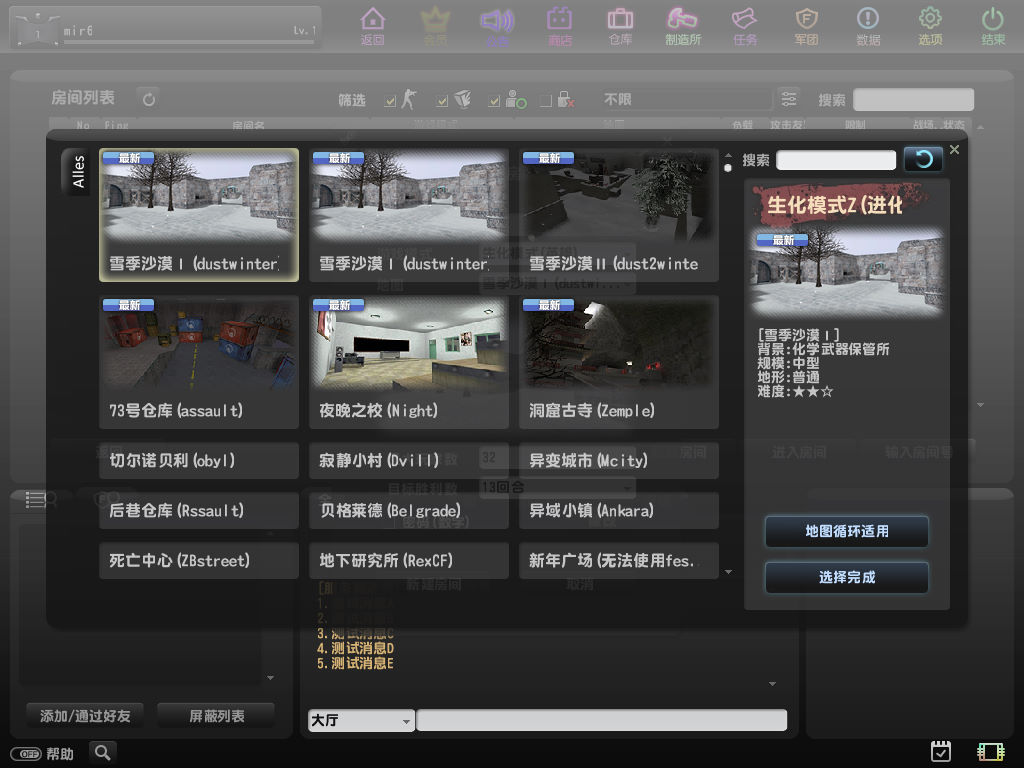Viewport: 1024px width, 768px height.
Task: Refresh the 房间列表 room list
Action: [149, 99]
